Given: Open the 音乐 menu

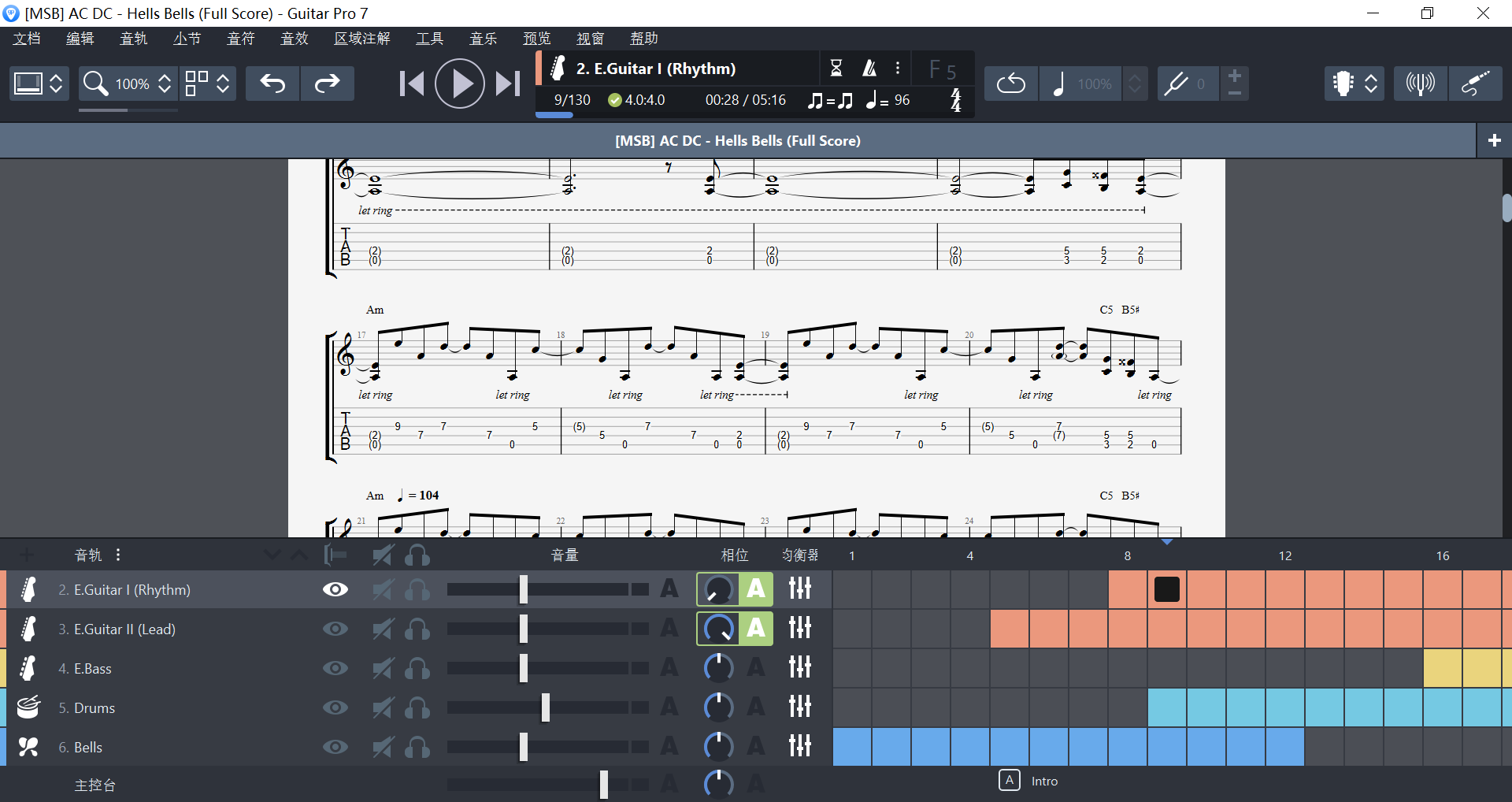Looking at the screenshot, I should (484, 38).
